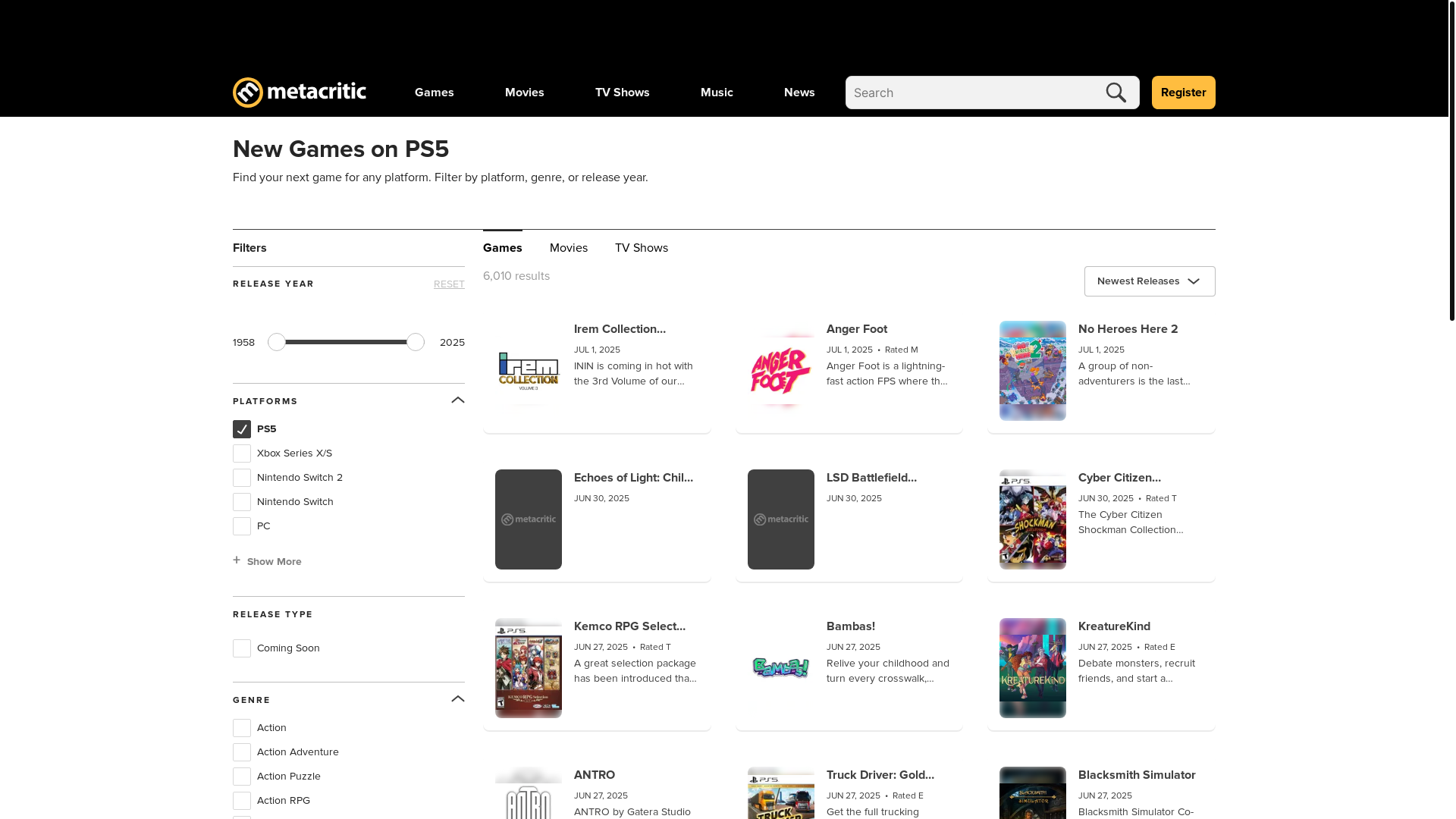Open the KreatureKind title link

pos(1114,626)
